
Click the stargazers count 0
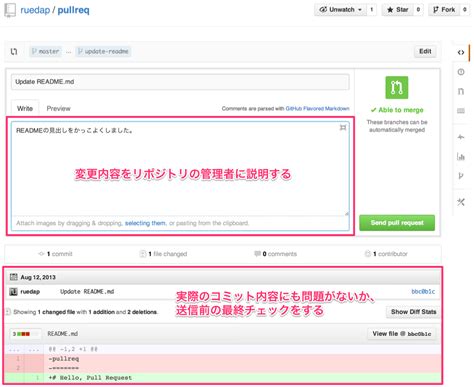(418, 10)
